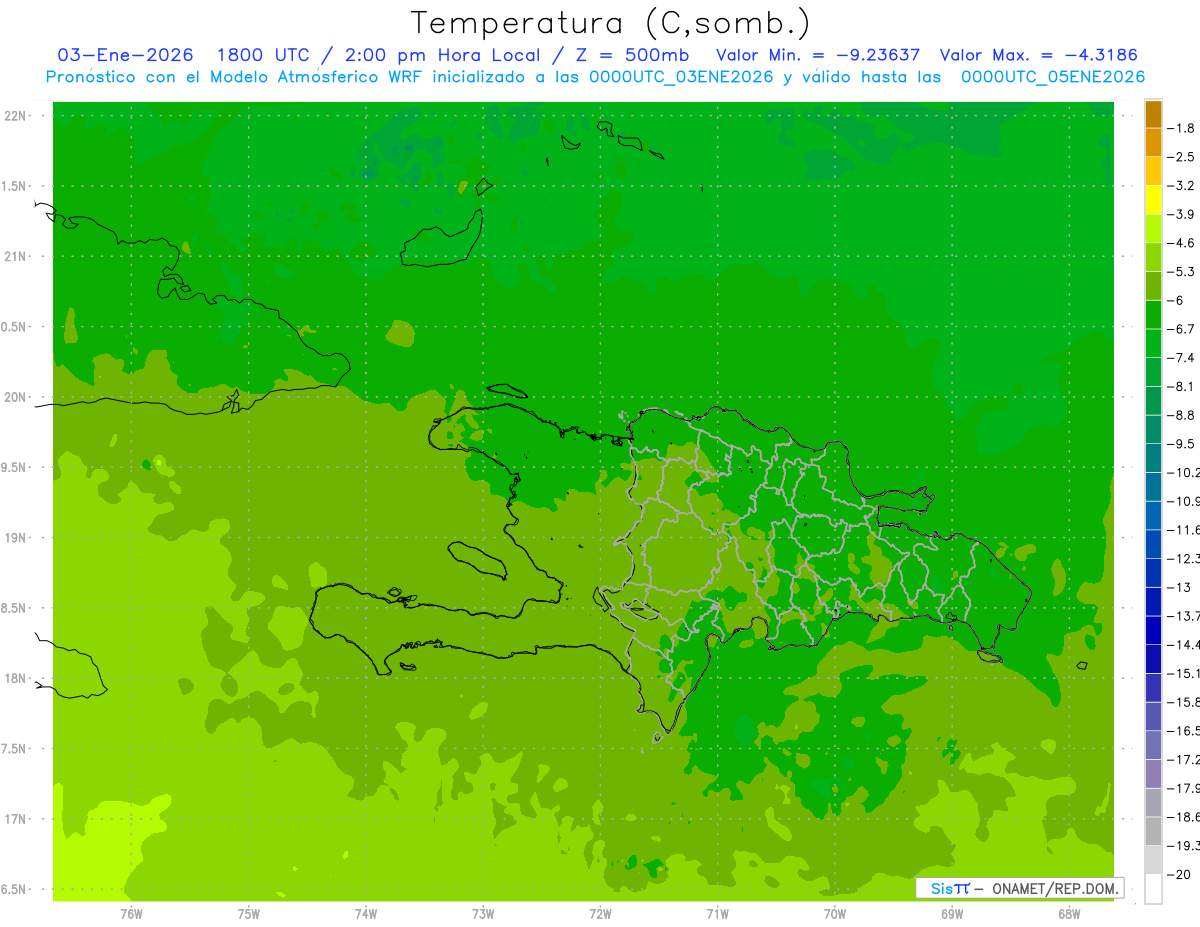
Task: Click the '-5.3' colorbar label
Action: pyautogui.click(x=1182, y=271)
